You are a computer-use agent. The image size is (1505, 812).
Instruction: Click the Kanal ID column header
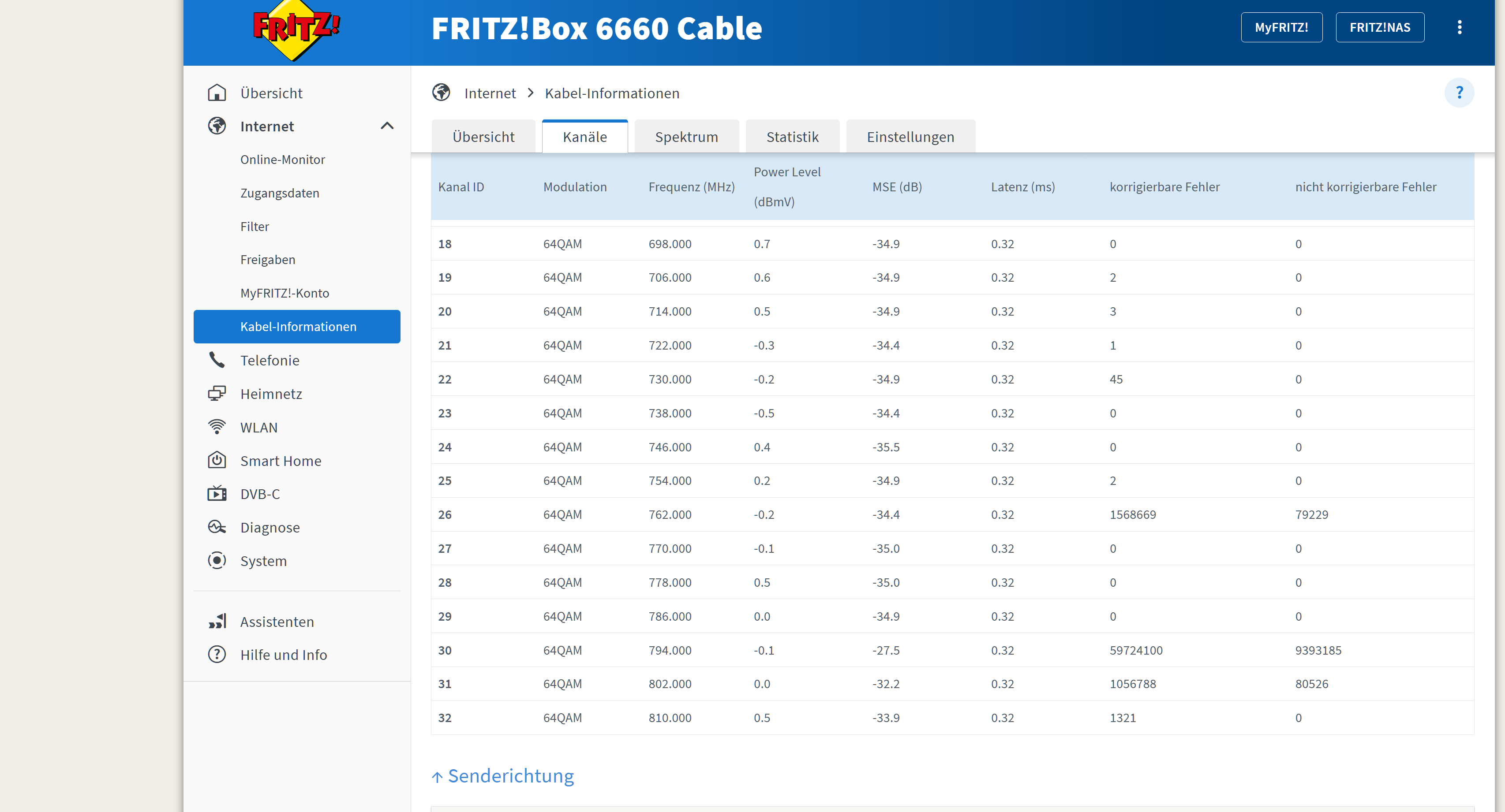461,187
